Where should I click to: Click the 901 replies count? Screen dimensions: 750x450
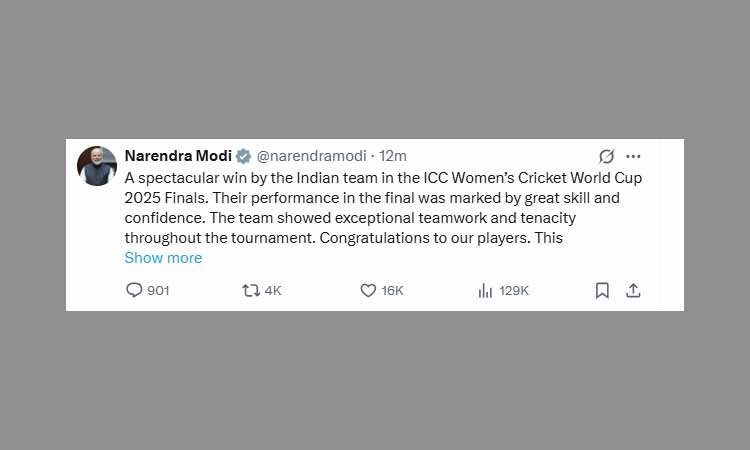[159, 290]
